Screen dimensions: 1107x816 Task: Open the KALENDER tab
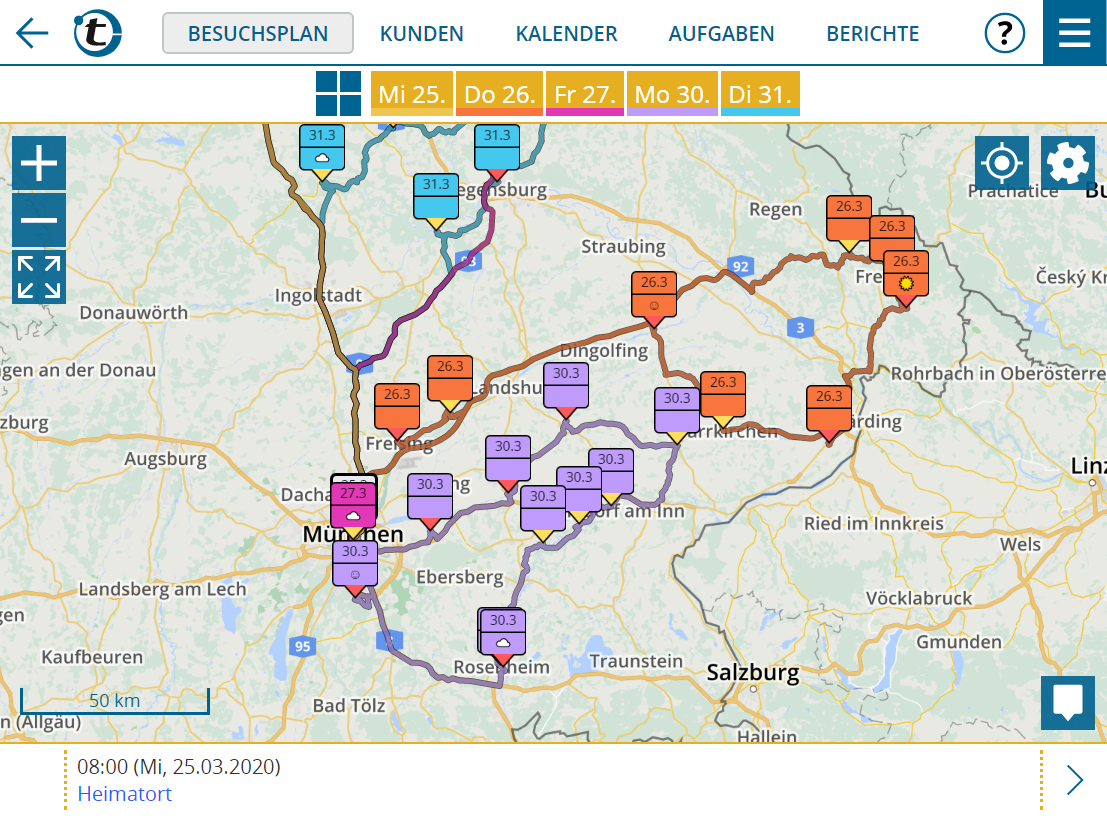565,33
